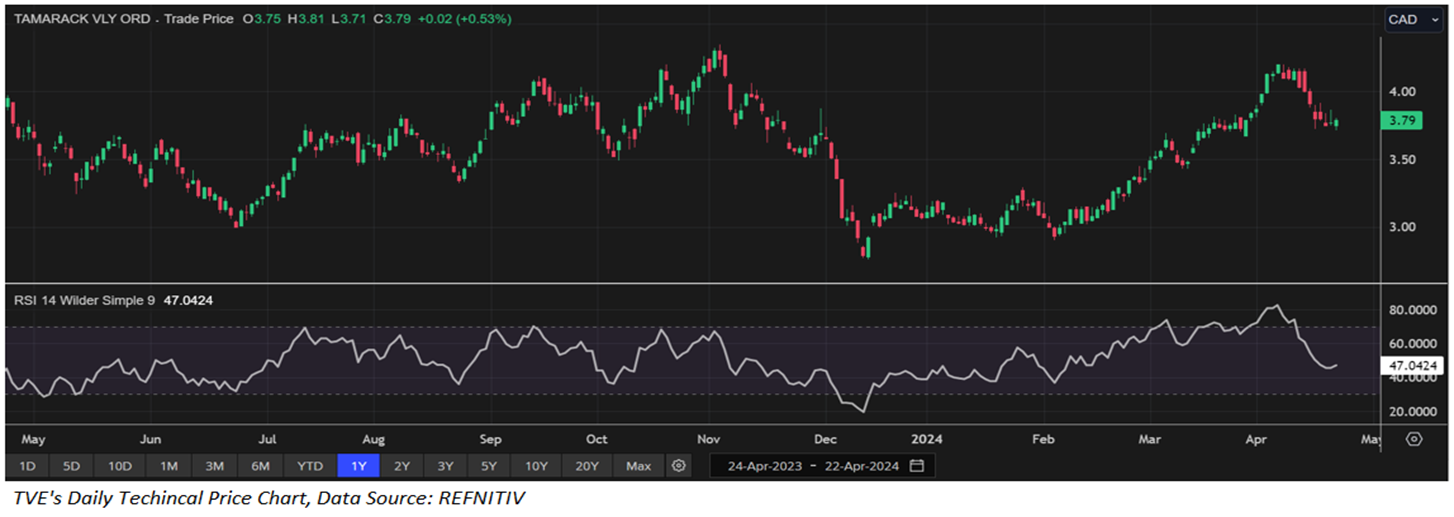Click the 20.0000 RSI axis label

1414,412
